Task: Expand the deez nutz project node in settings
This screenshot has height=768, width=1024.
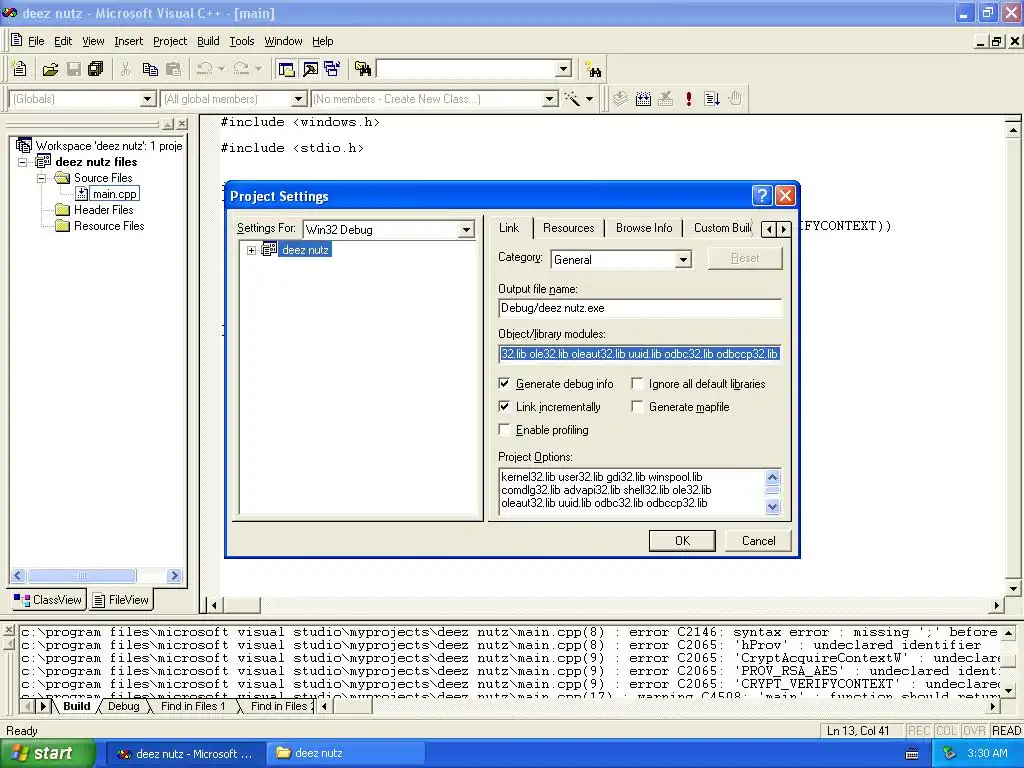Action: tap(251, 250)
